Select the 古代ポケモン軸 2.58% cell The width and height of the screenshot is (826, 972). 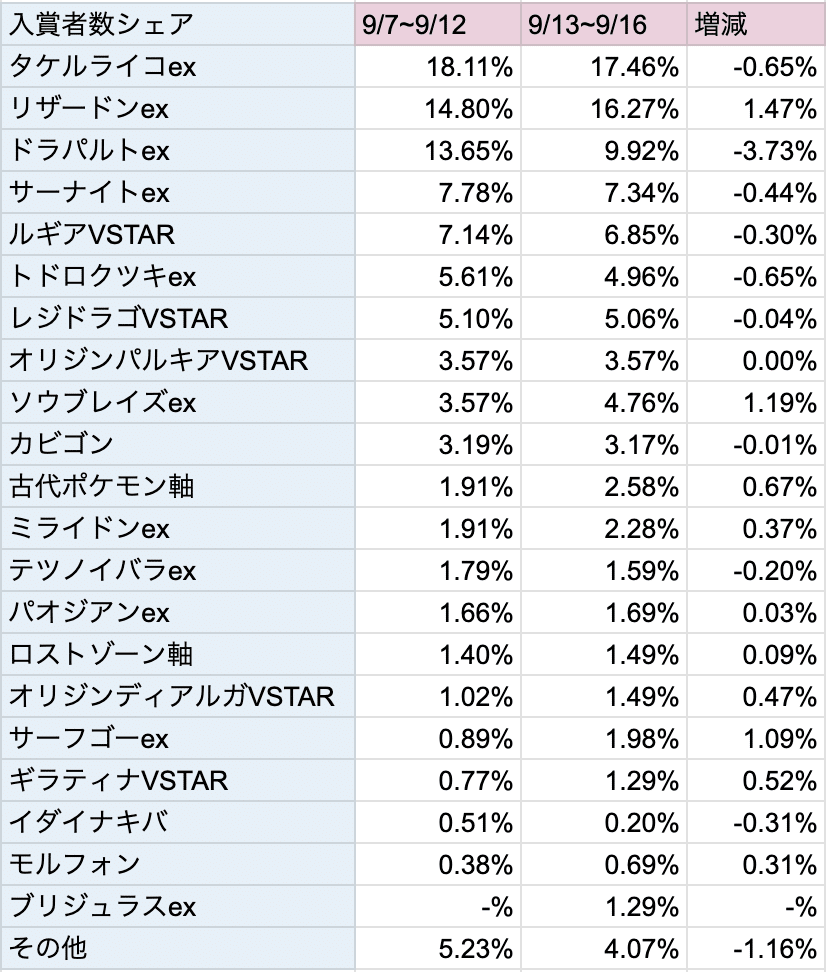604,487
